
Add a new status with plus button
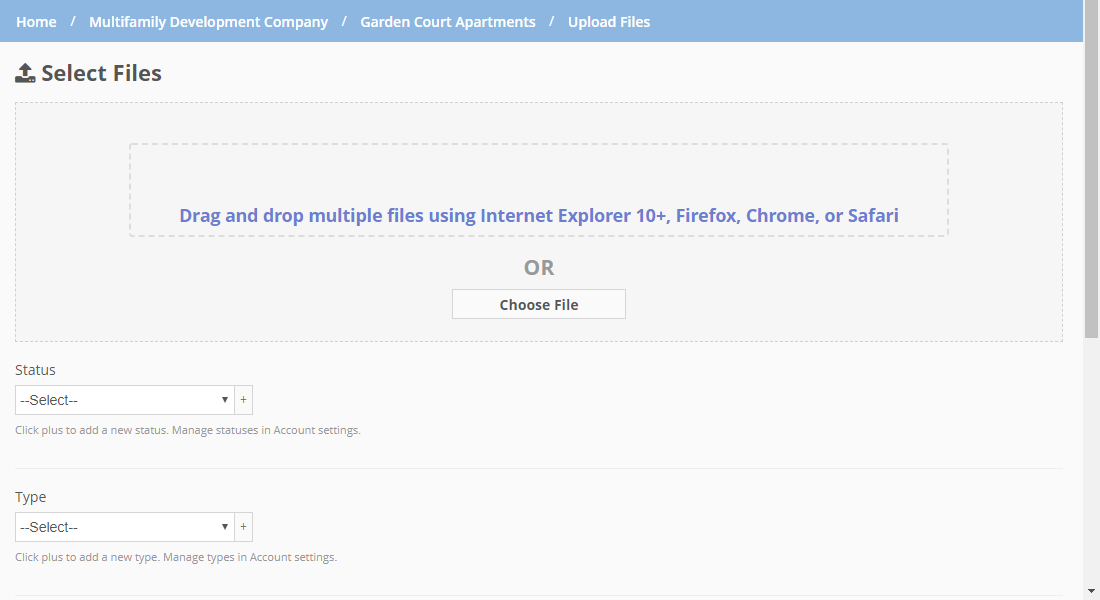point(243,400)
